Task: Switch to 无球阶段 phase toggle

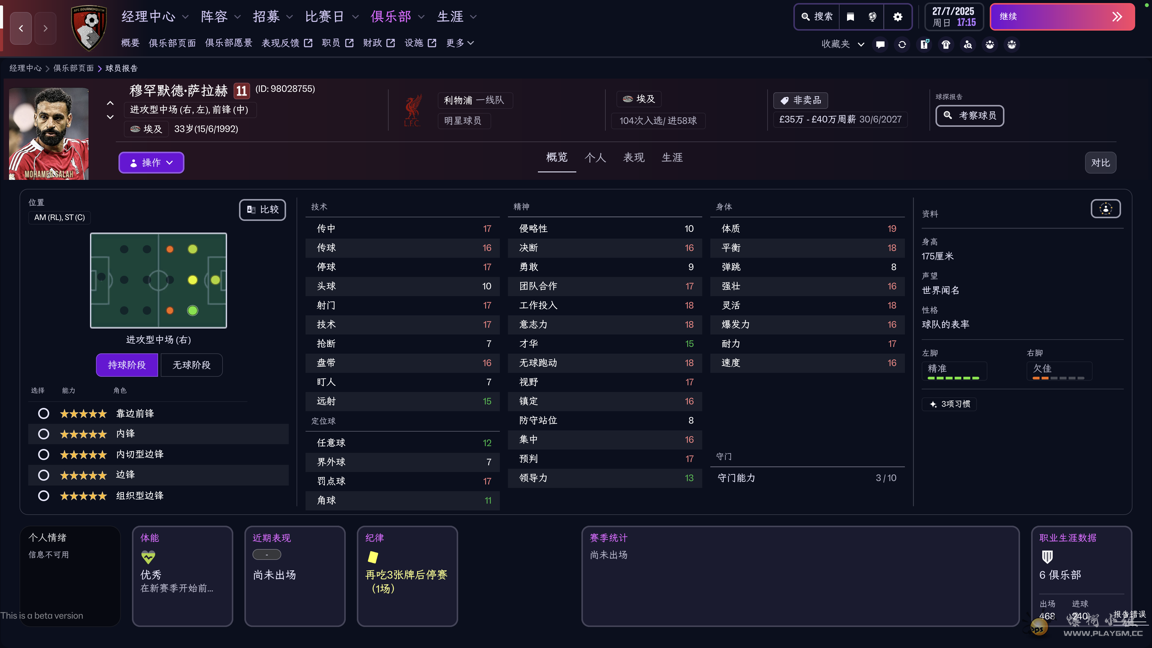Action: [x=190, y=364]
